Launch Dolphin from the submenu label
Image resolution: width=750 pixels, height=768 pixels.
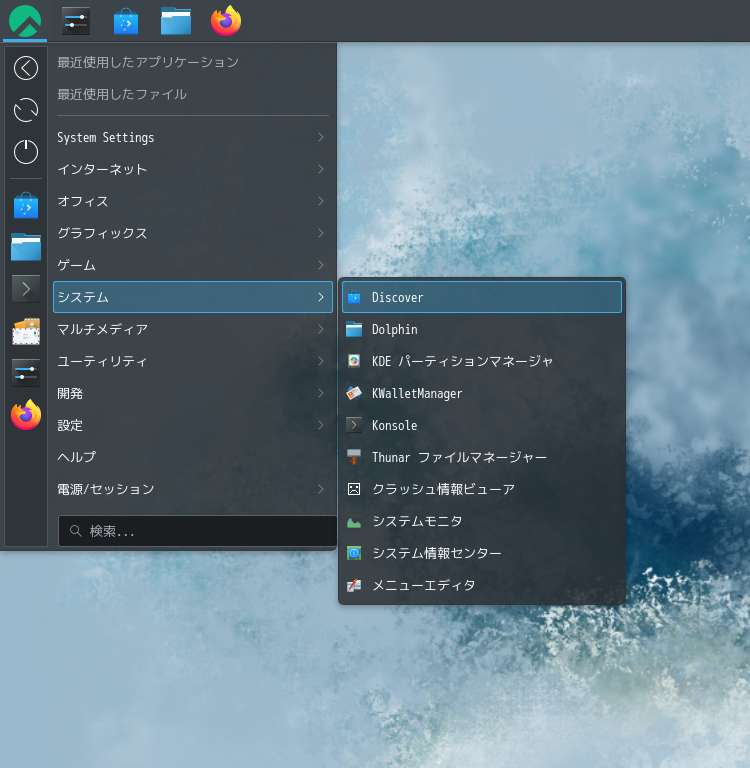tap(394, 329)
